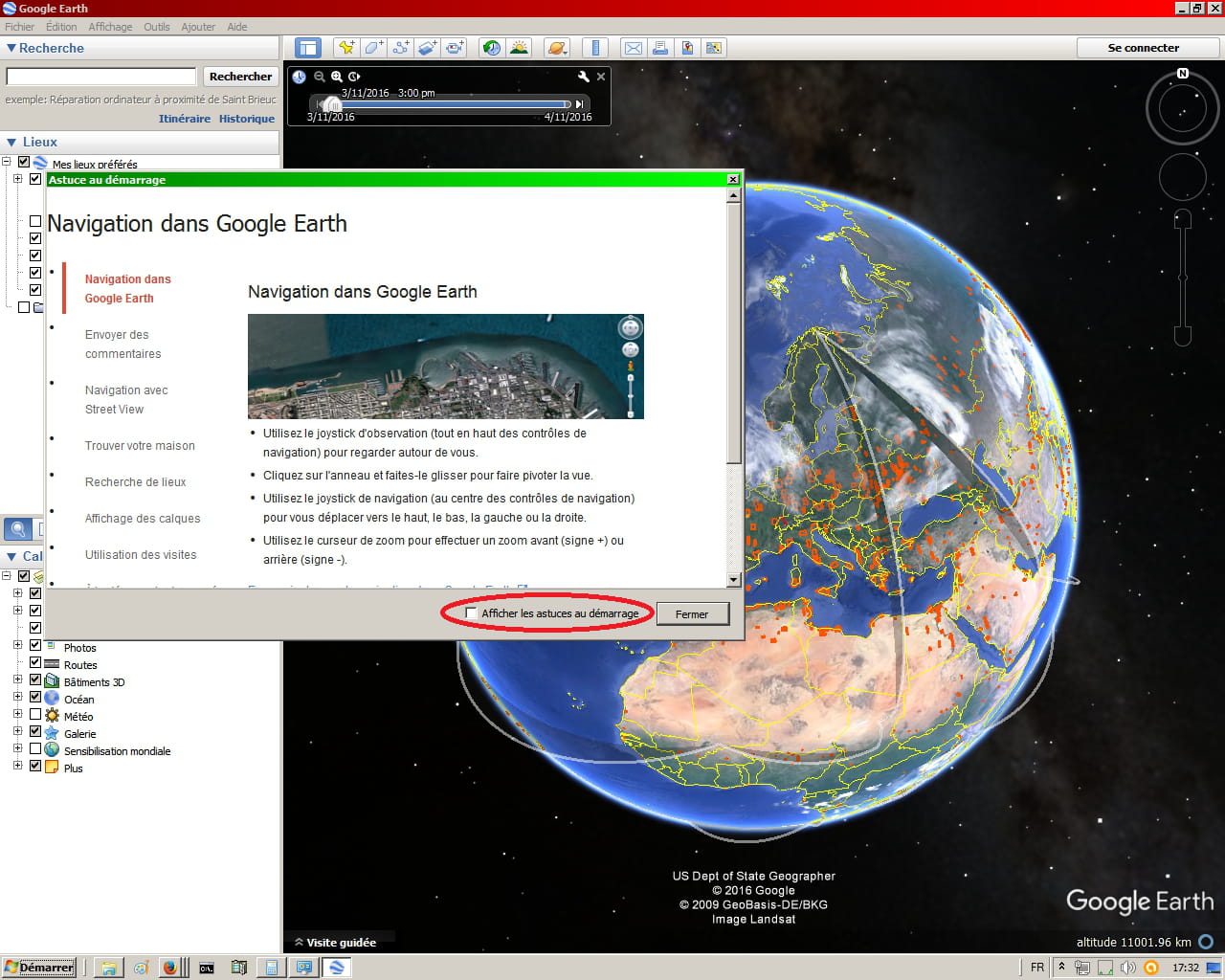Image resolution: width=1225 pixels, height=980 pixels.
Task: Click the Se connecter button
Action: pyautogui.click(x=1143, y=48)
